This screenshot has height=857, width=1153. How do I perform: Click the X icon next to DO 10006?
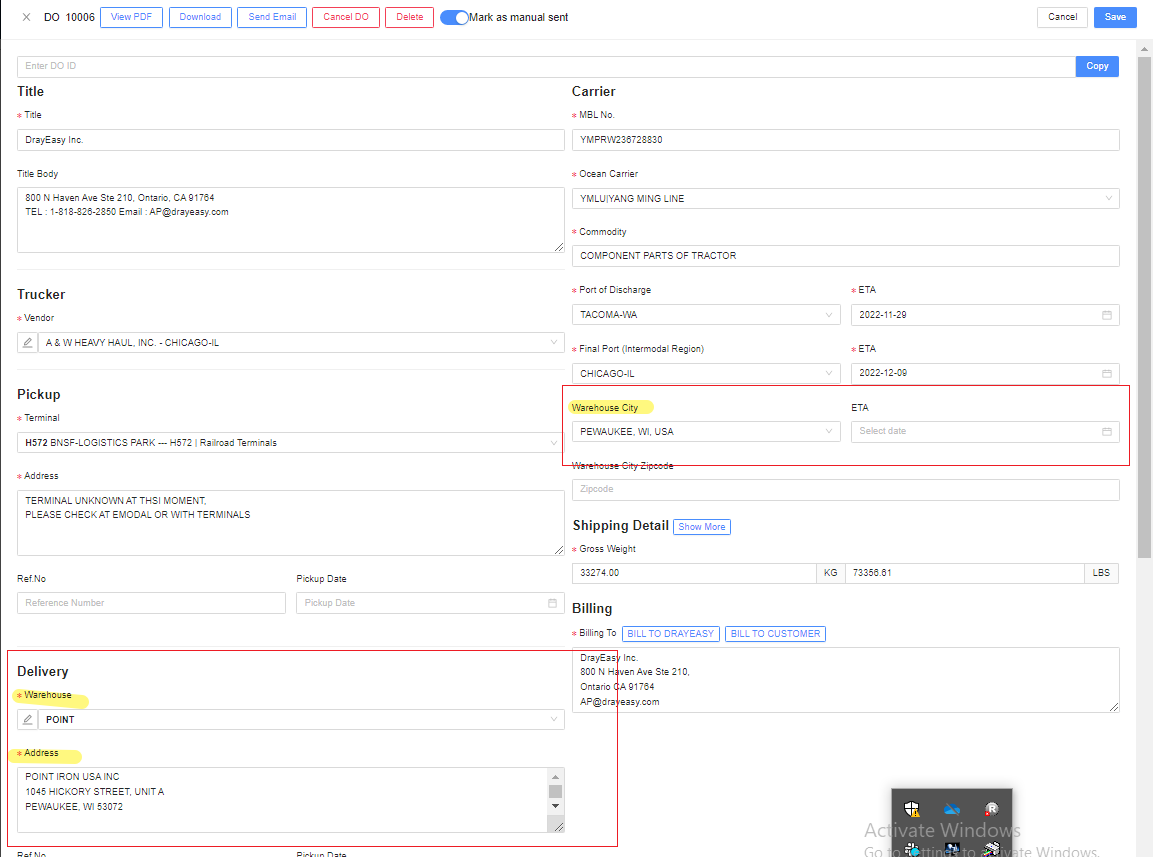[x=27, y=17]
